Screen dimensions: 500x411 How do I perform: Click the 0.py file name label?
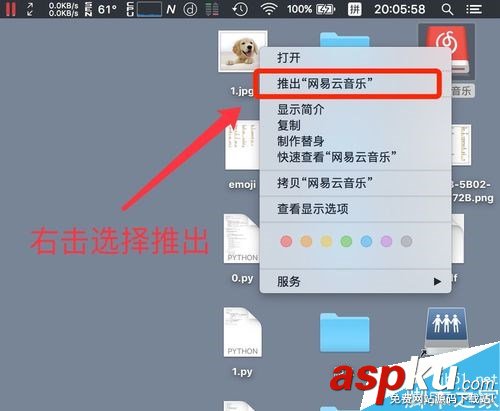(242, 278)
